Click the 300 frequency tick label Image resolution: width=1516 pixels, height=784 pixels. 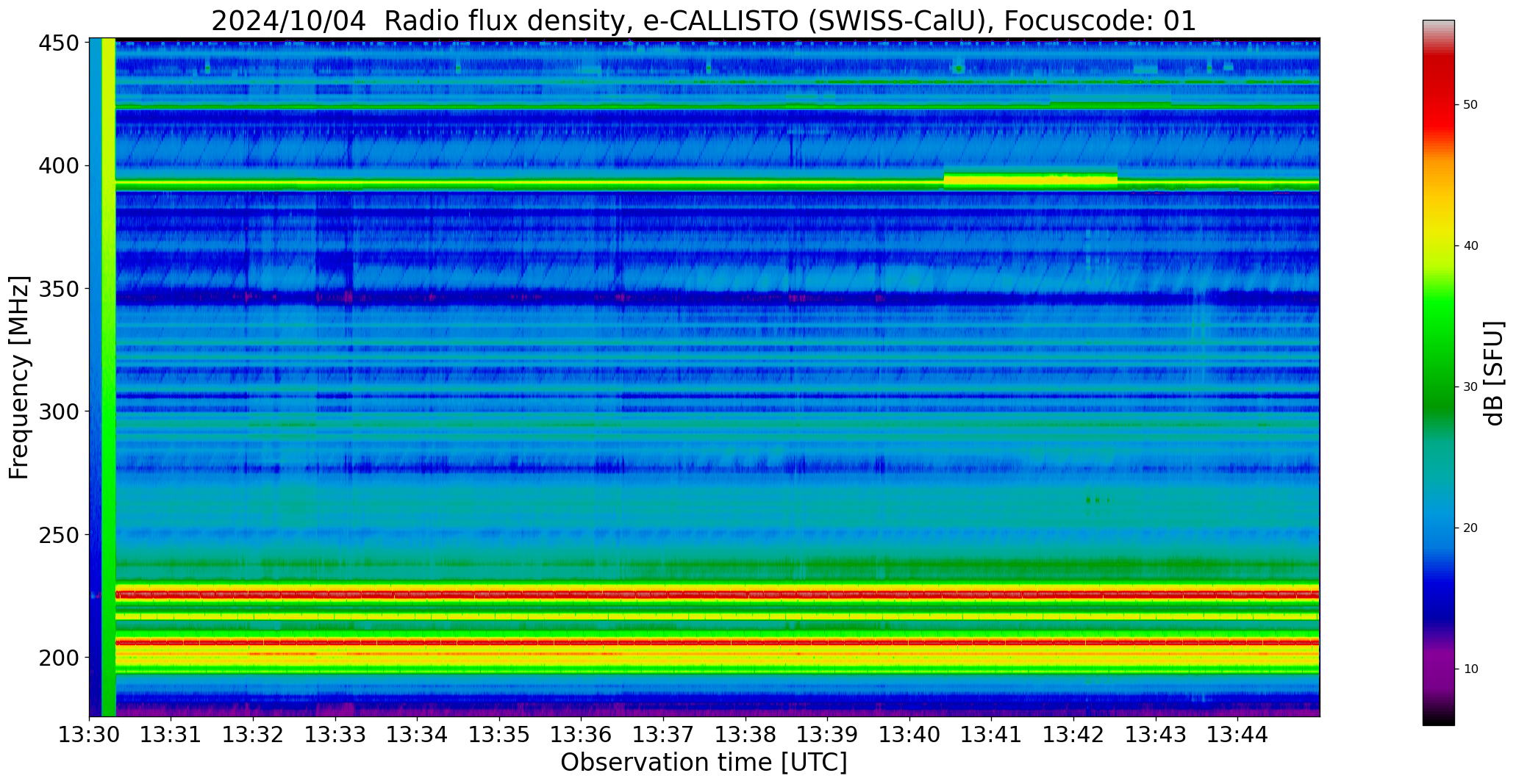[x=59, y=411]
